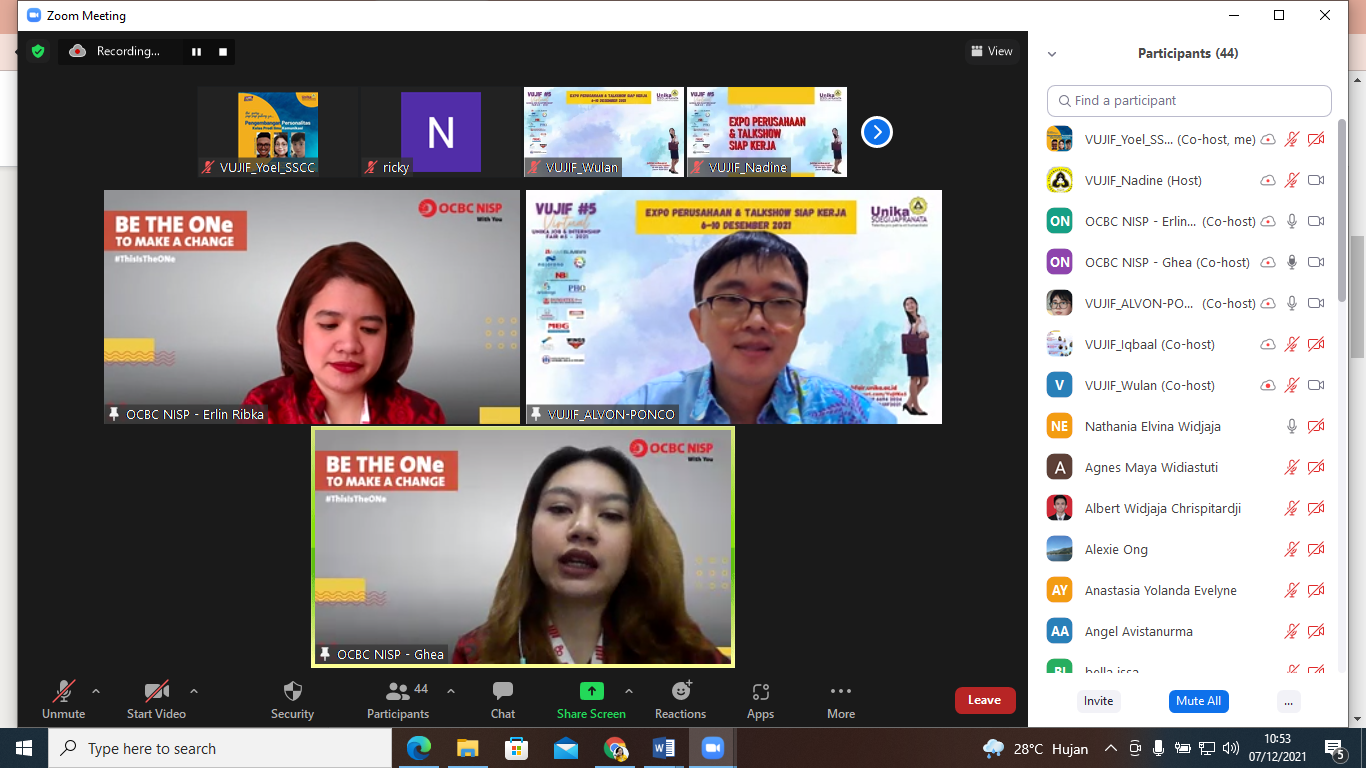Open the notification center icon
The height and width of the screenshot is (768, 1366).
point(1335,748)
